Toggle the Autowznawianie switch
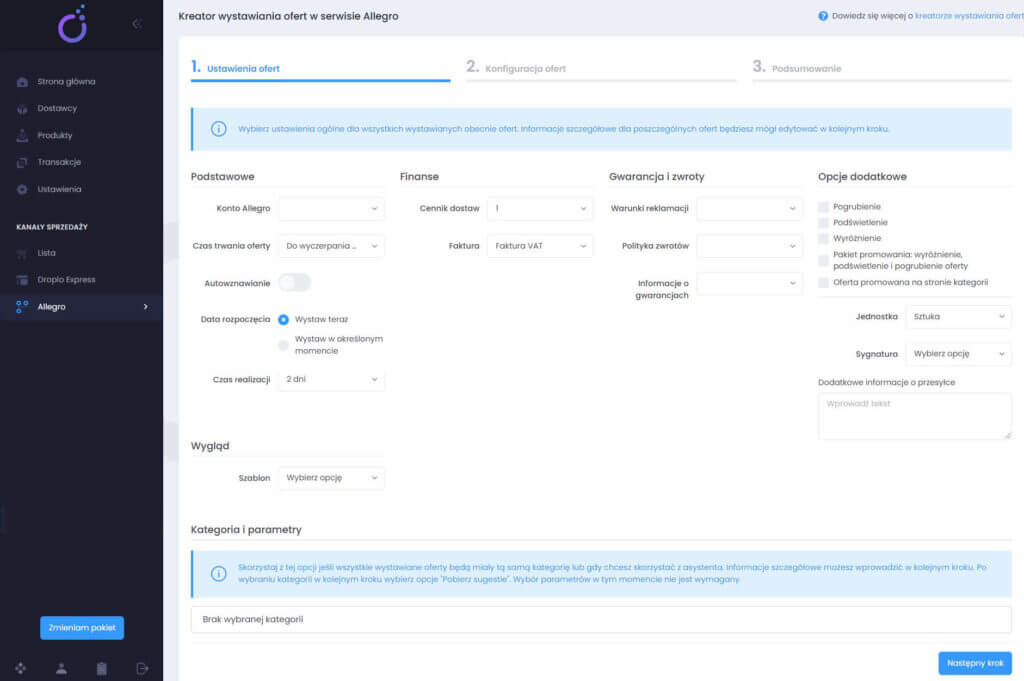 point(295,283)
